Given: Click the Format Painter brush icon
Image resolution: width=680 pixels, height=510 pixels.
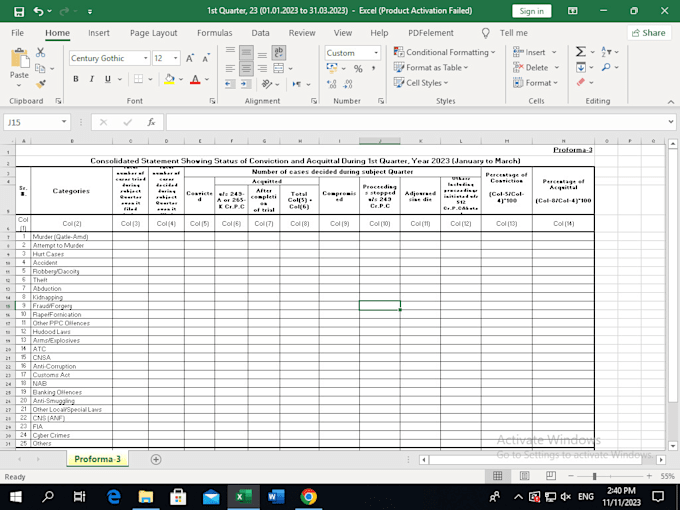Looking at the screenshot, I should 41,84.
